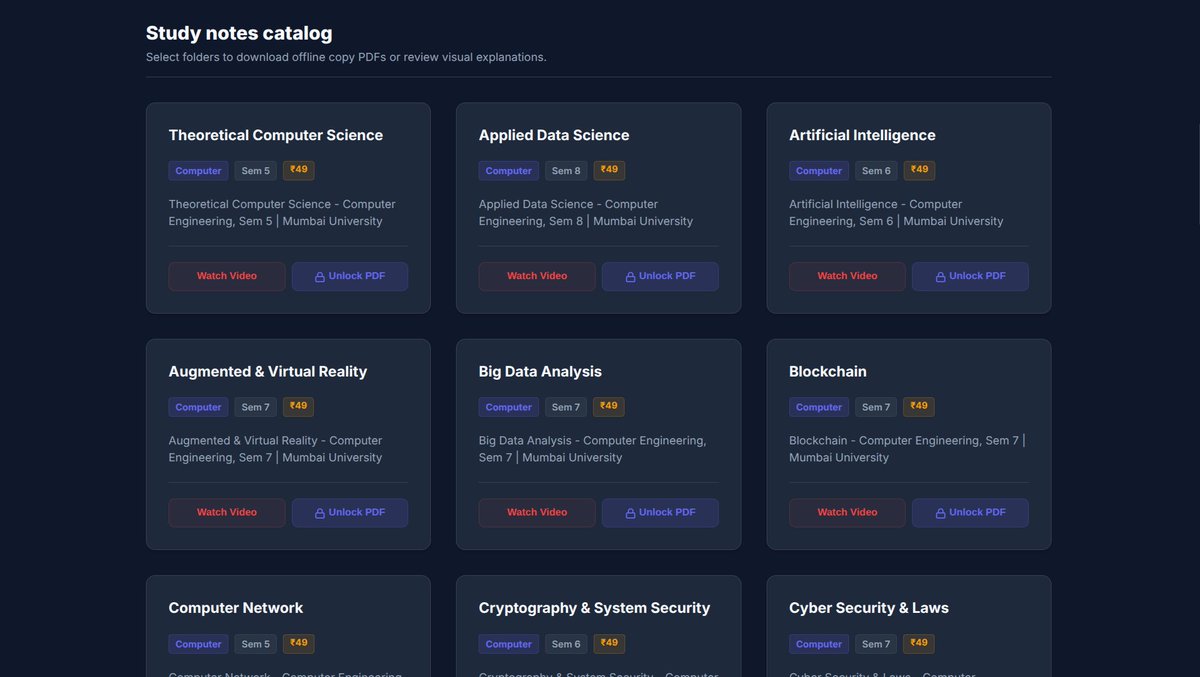Viewport: 1200px width, 677px height.
Task: Click lock icon on Big Data Analysis Unlock PDF
Action: click(x=631, y=513)
